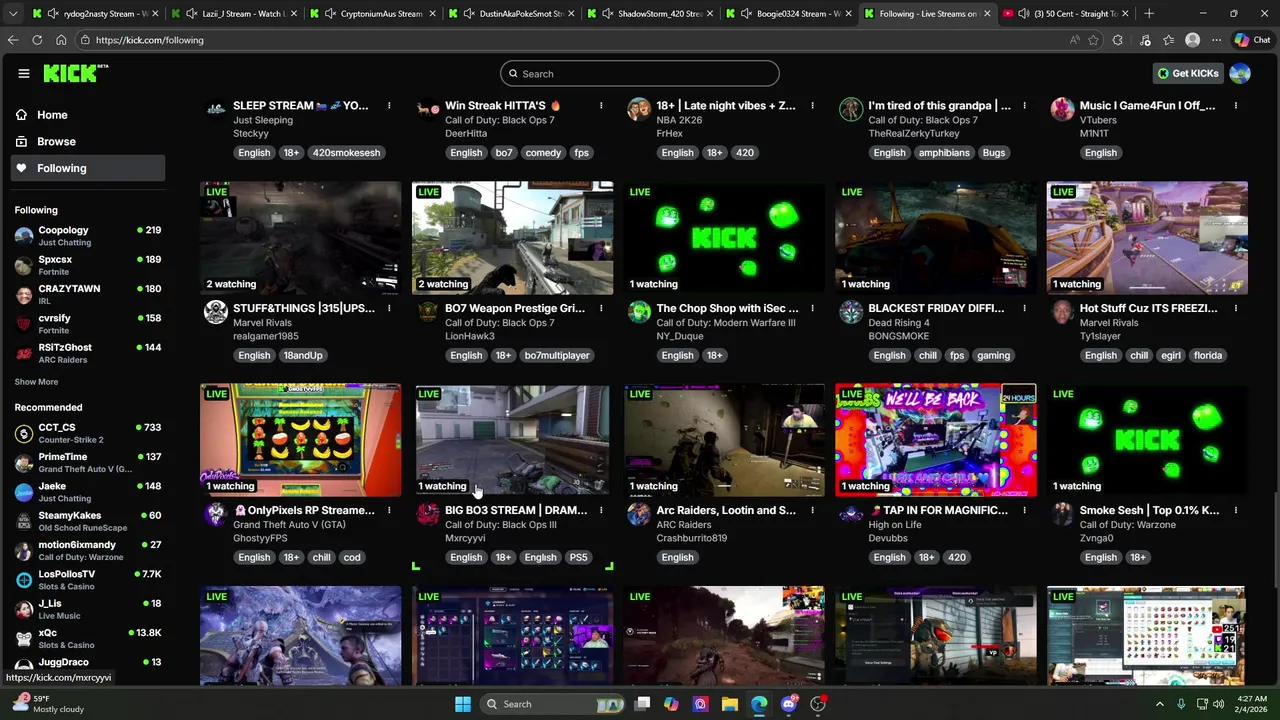
Task: Click NY_Duque channel avatar
Action: click(x=639, y=312)
